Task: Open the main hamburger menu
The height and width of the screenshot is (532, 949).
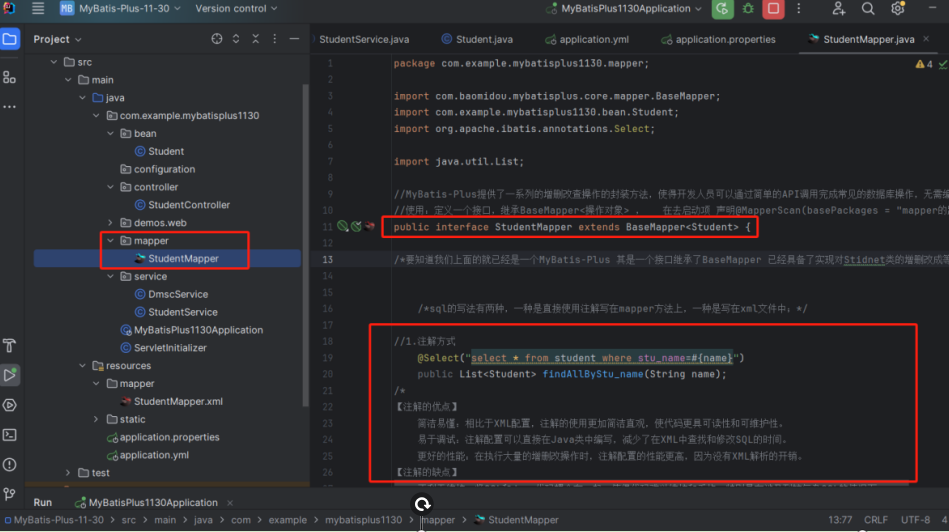Action: [x=38, y=8]
